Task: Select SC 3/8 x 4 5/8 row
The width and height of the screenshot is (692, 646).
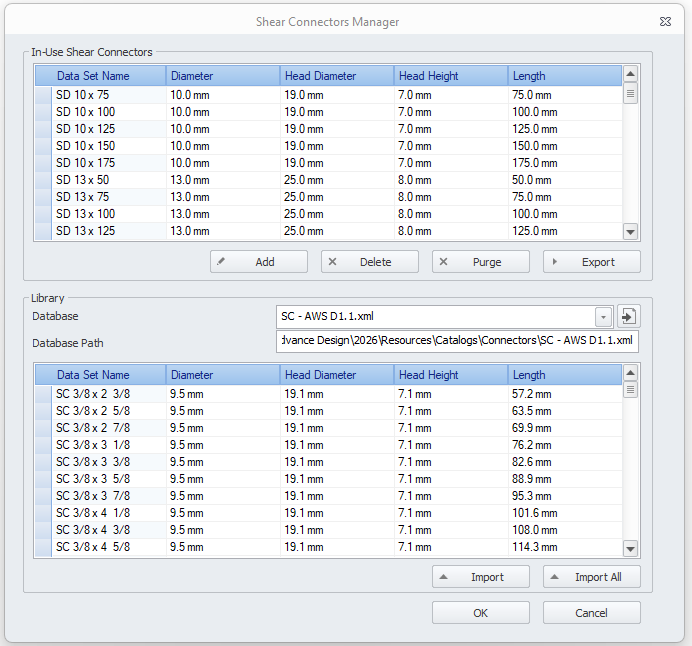Action: coord(328,547)
